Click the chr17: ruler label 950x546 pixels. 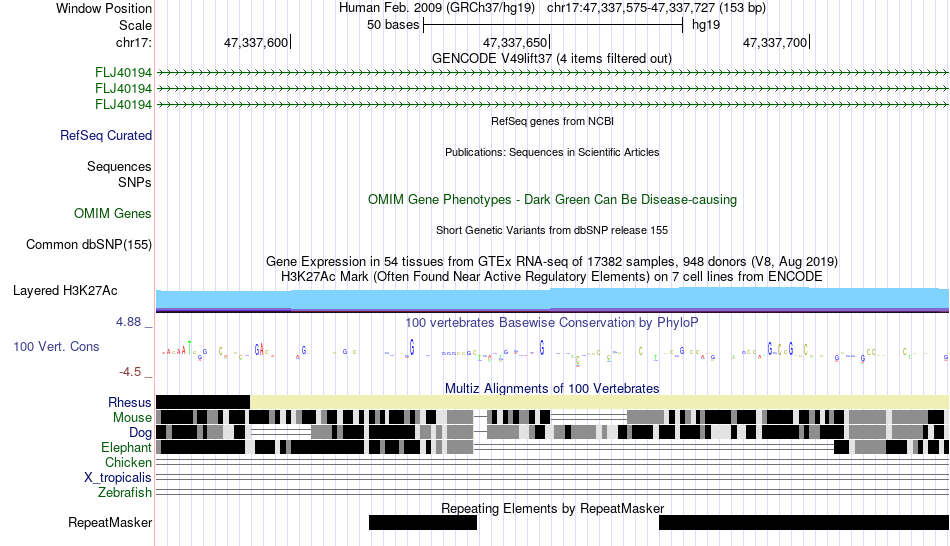133,42
